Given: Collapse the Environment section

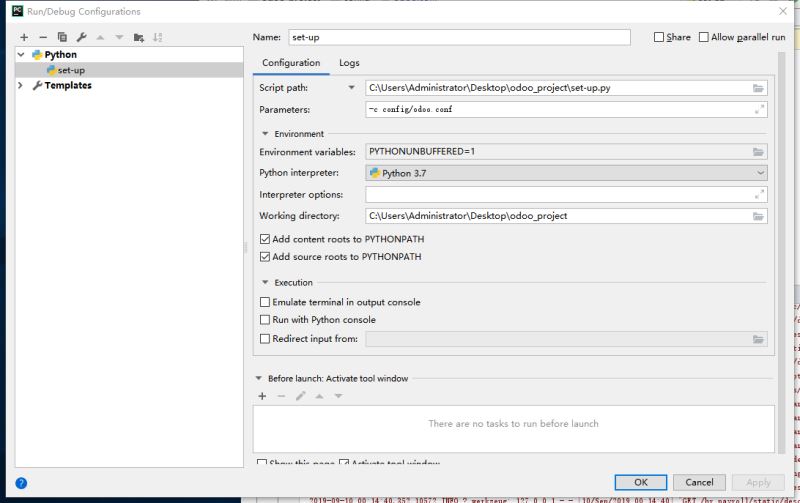Looking at the screenshot, I should click(x=265, y=134).
